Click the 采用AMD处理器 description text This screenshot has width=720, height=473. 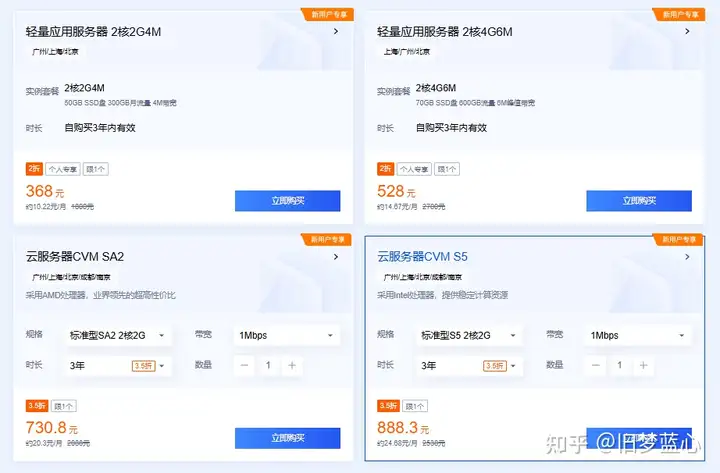pyautogui.click(x=101, y=295)
